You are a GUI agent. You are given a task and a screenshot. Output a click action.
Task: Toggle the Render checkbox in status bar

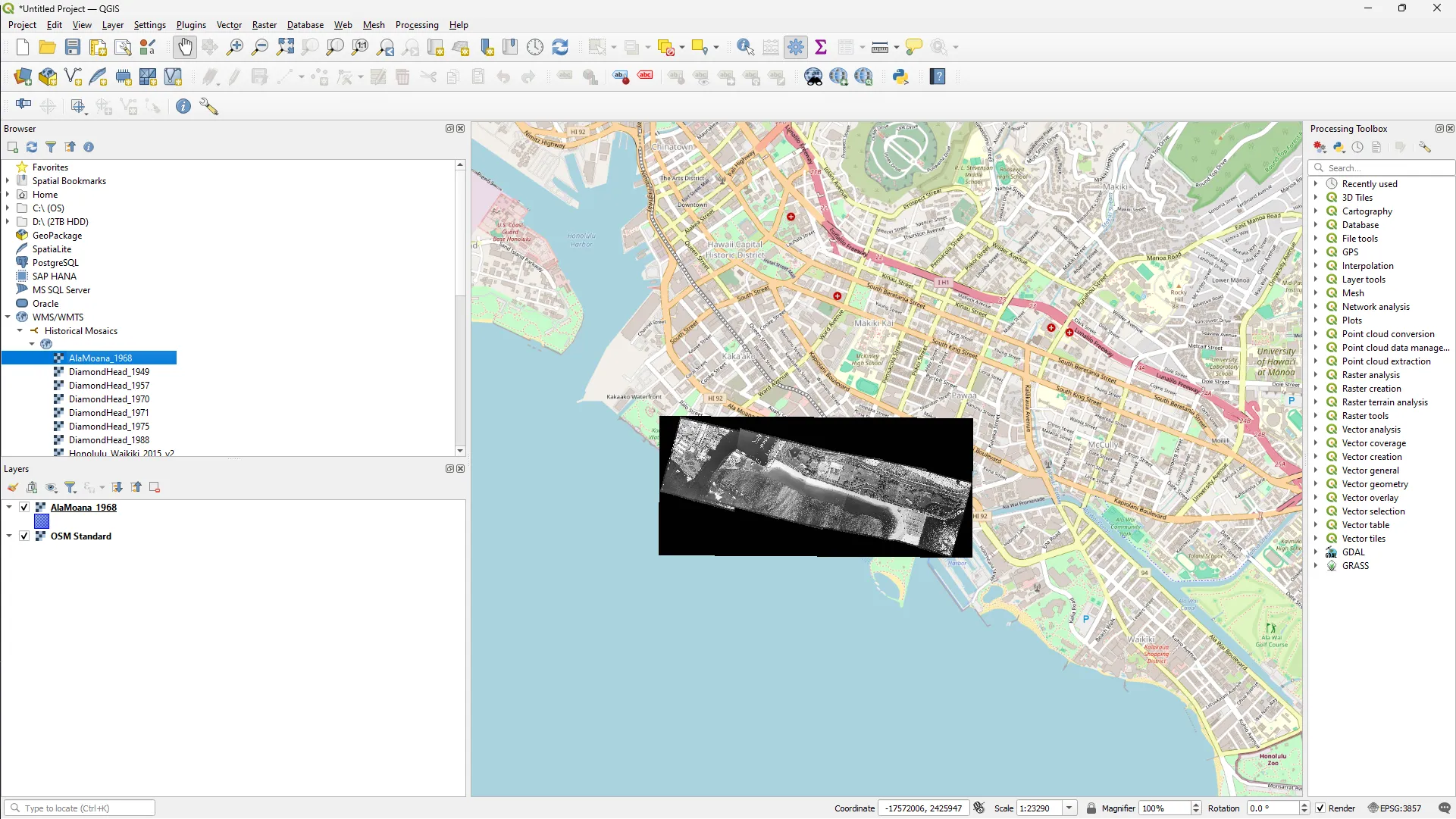[1320, 808]
